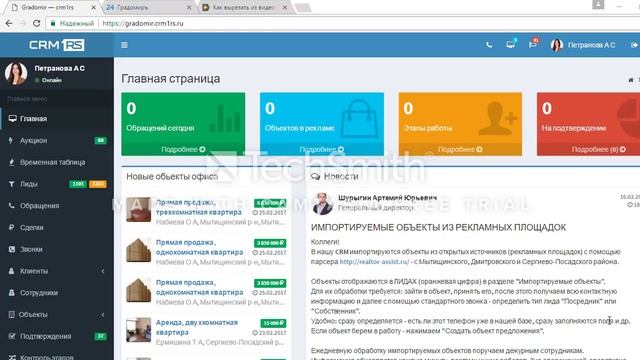Open the Аренда, двухкомнатная квартира listing

[x=197, y=327]
